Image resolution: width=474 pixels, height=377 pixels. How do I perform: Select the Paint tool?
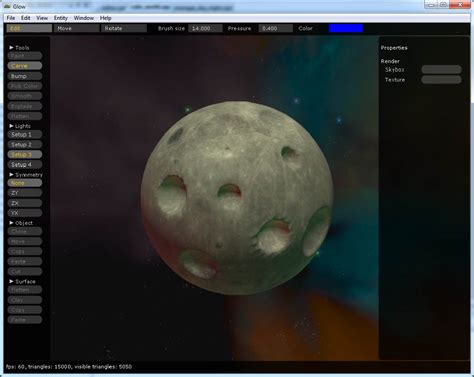click(25, 56)
